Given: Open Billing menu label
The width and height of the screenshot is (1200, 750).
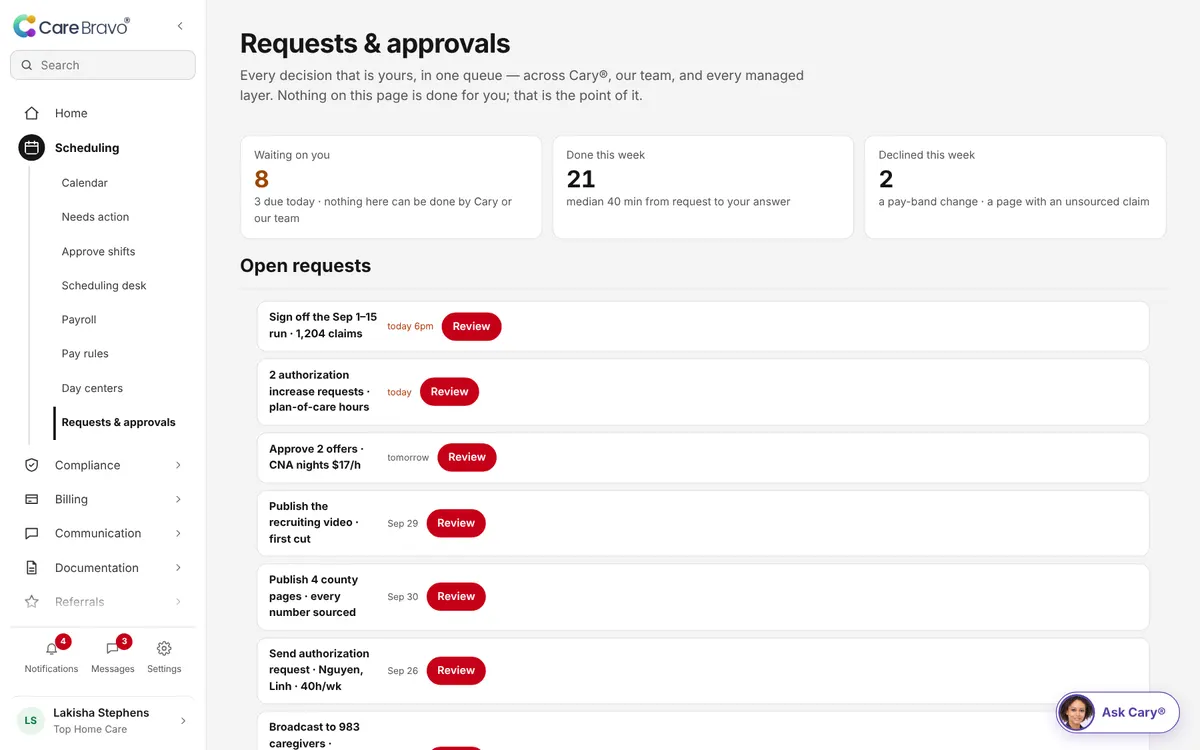Looking at the screenshot, I should pos(71,499).
